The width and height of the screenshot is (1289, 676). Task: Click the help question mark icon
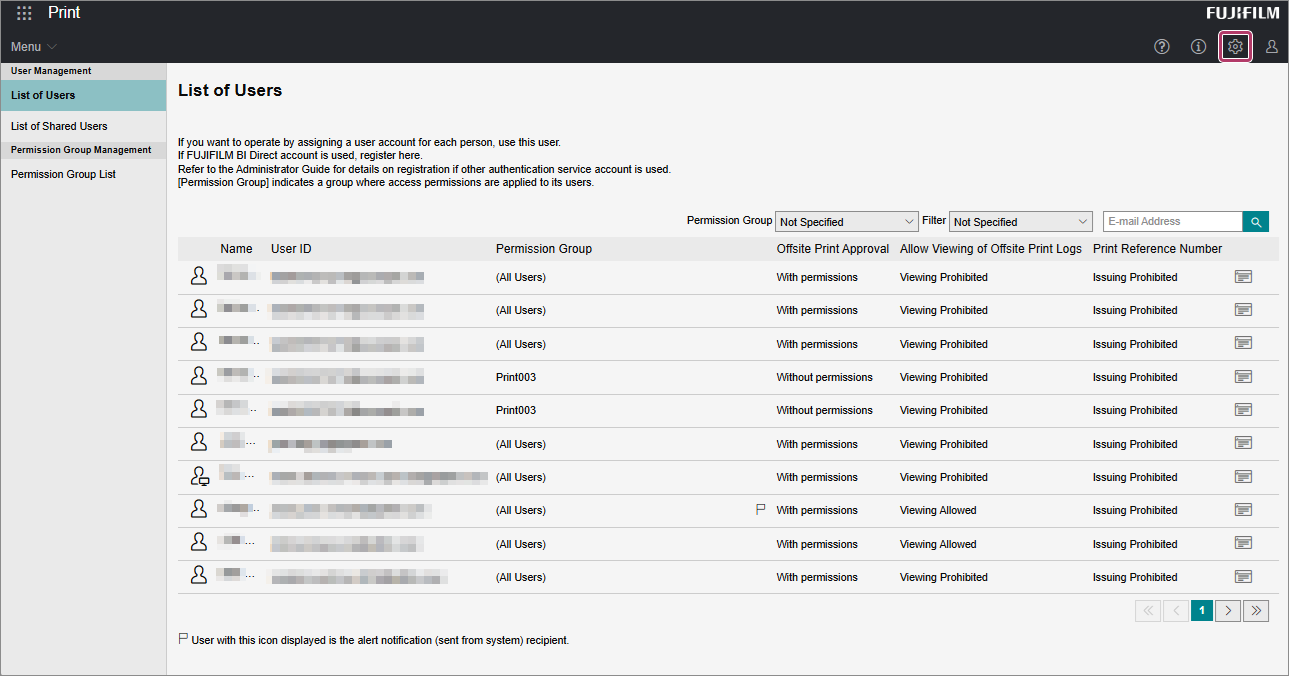coord(1161,47)
